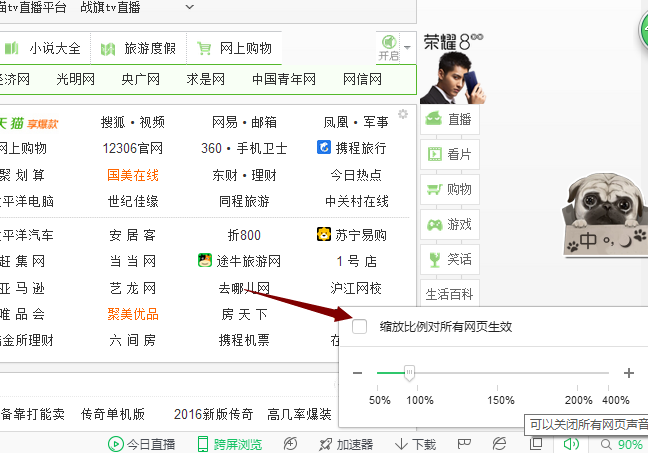Open the 途牛旅游网 link

[x=239, y=261]
